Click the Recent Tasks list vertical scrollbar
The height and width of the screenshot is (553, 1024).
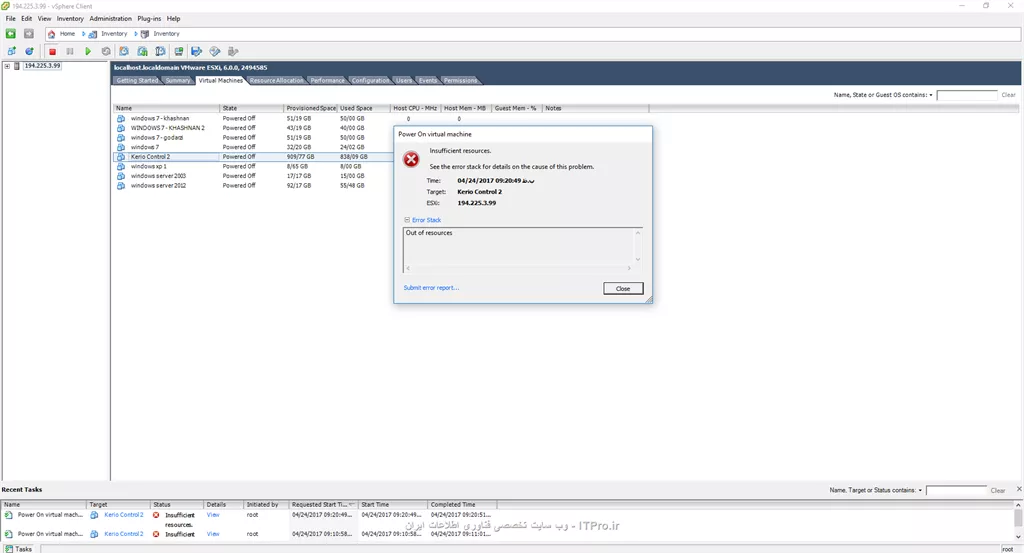[x=1018, y=521]
